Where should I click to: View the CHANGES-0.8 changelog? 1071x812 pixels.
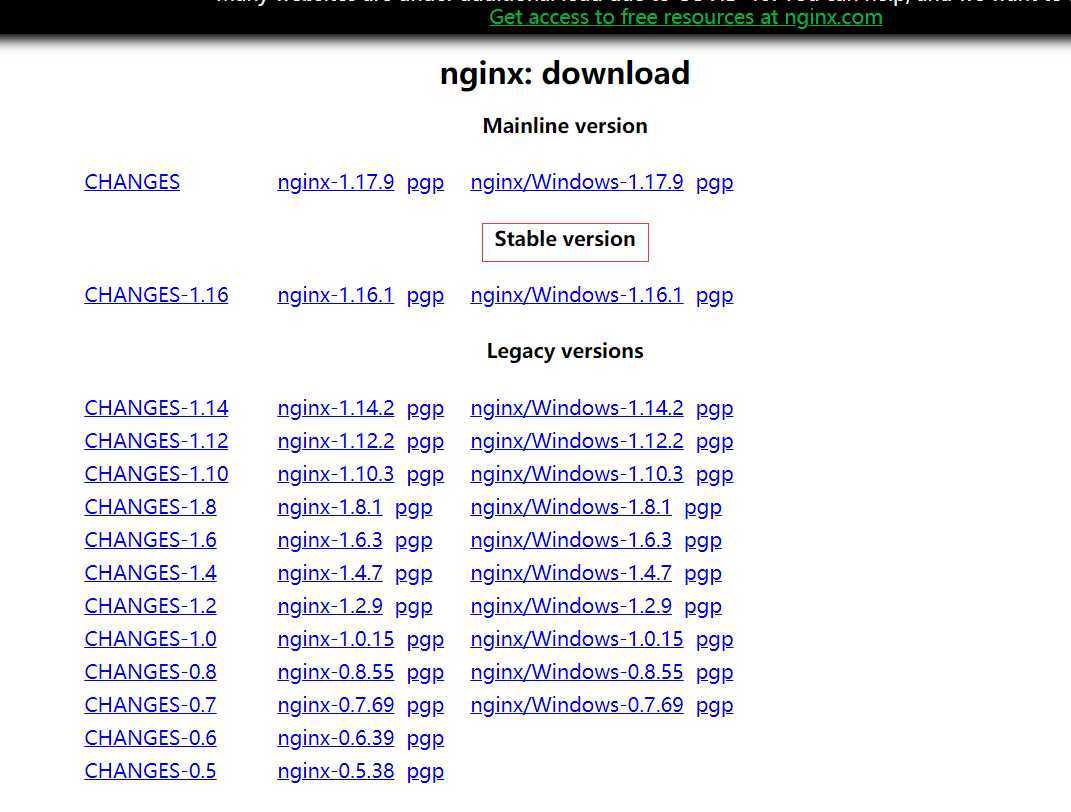click(150, 671)
